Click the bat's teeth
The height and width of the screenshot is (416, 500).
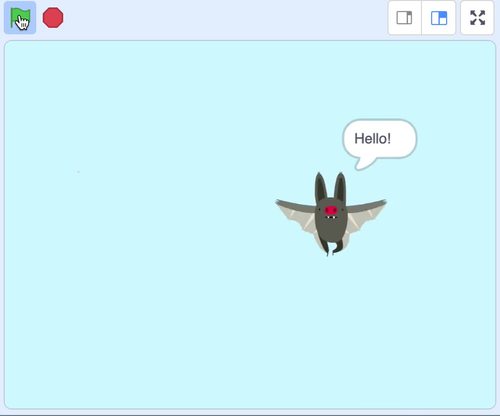click(x=331, y=218)
